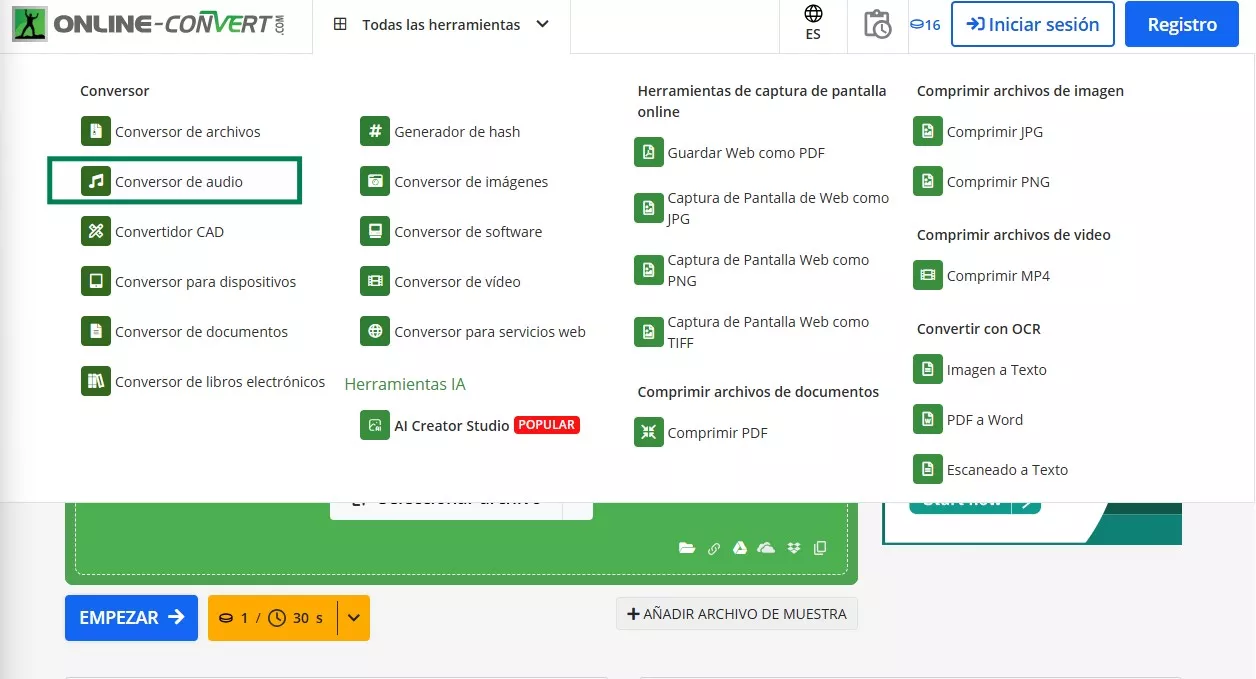Click the Online-Convert.com logo

(149, 24)
